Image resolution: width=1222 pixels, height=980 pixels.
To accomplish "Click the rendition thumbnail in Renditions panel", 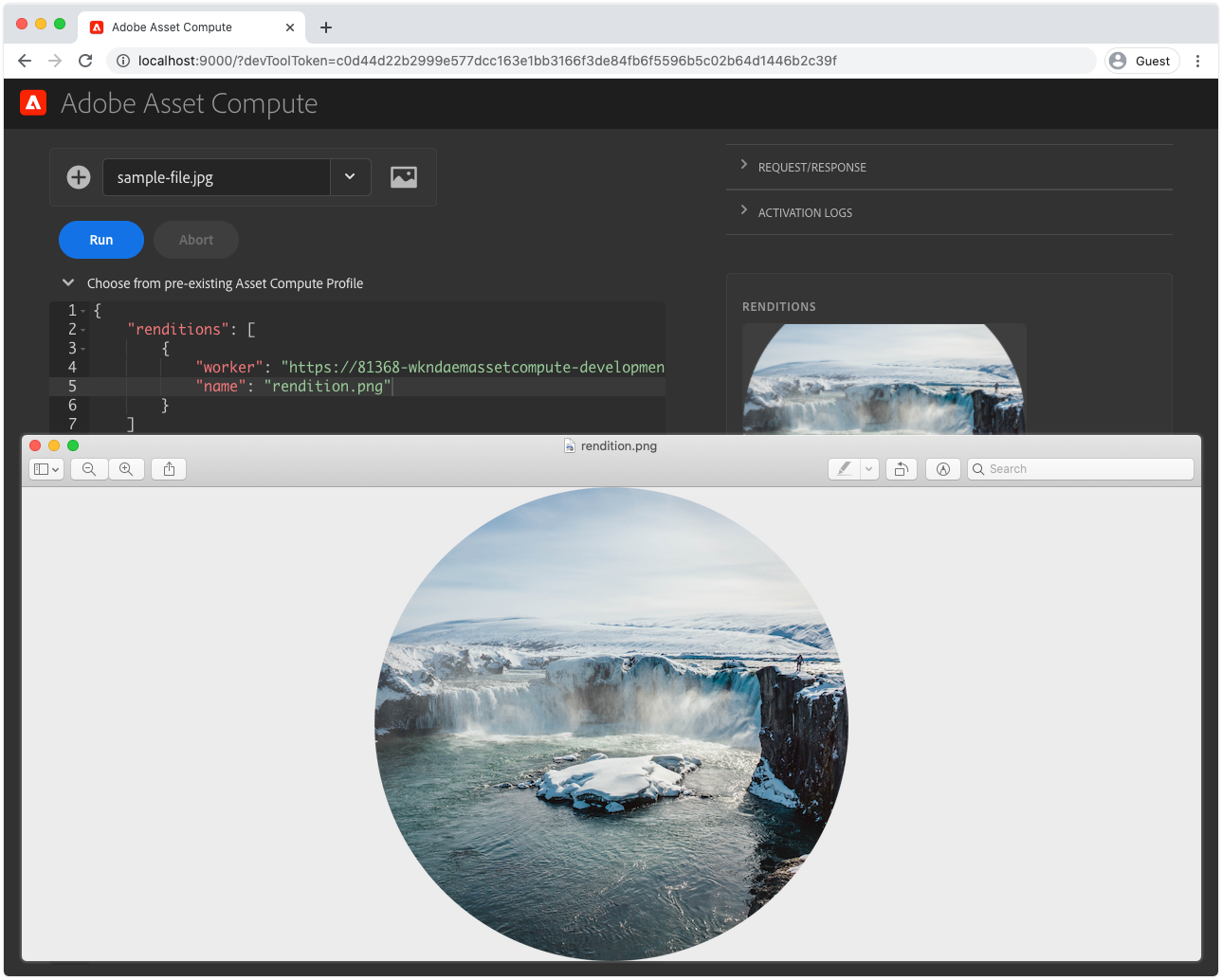I will [885, 379].
